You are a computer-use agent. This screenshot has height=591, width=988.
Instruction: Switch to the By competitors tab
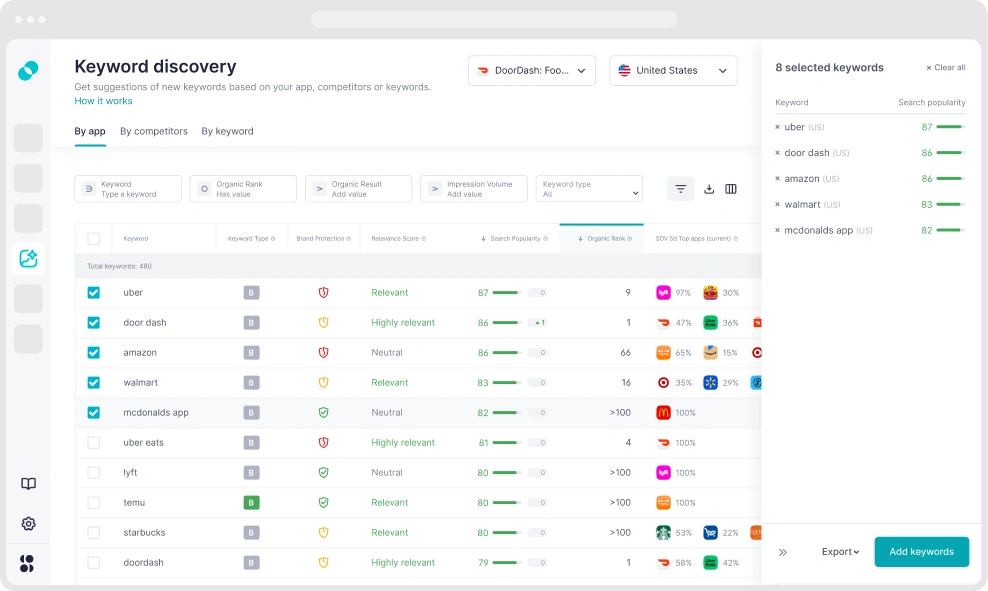click(154, 131)
